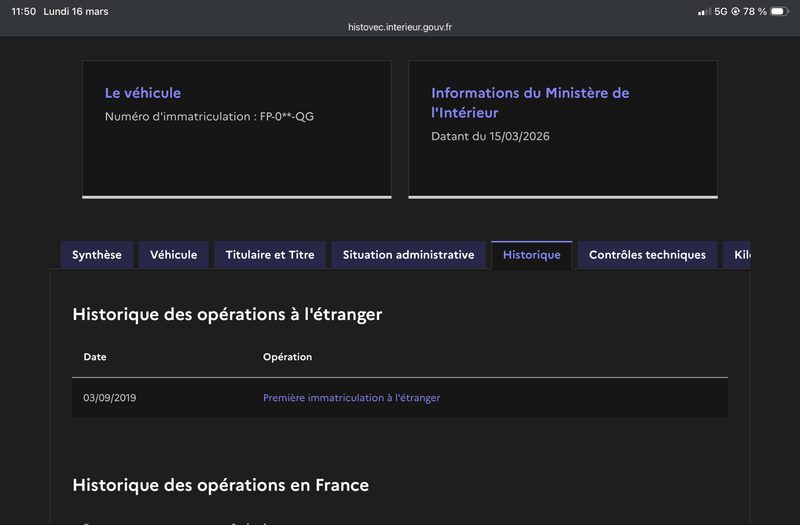Tap the 5G network indicator
Screen dimensions: 800x525
click(x=722, y=12)
